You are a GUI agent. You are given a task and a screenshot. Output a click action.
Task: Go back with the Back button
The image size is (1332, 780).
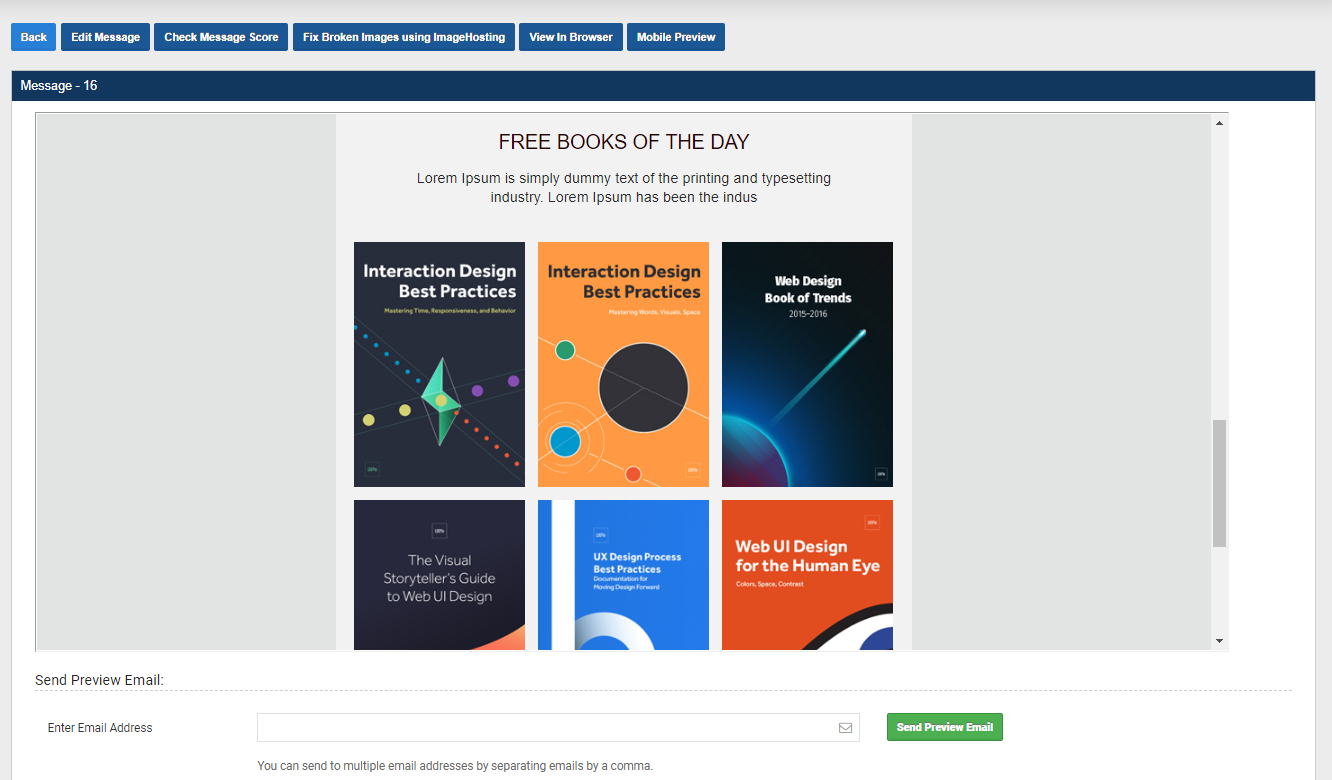[34, 37]
